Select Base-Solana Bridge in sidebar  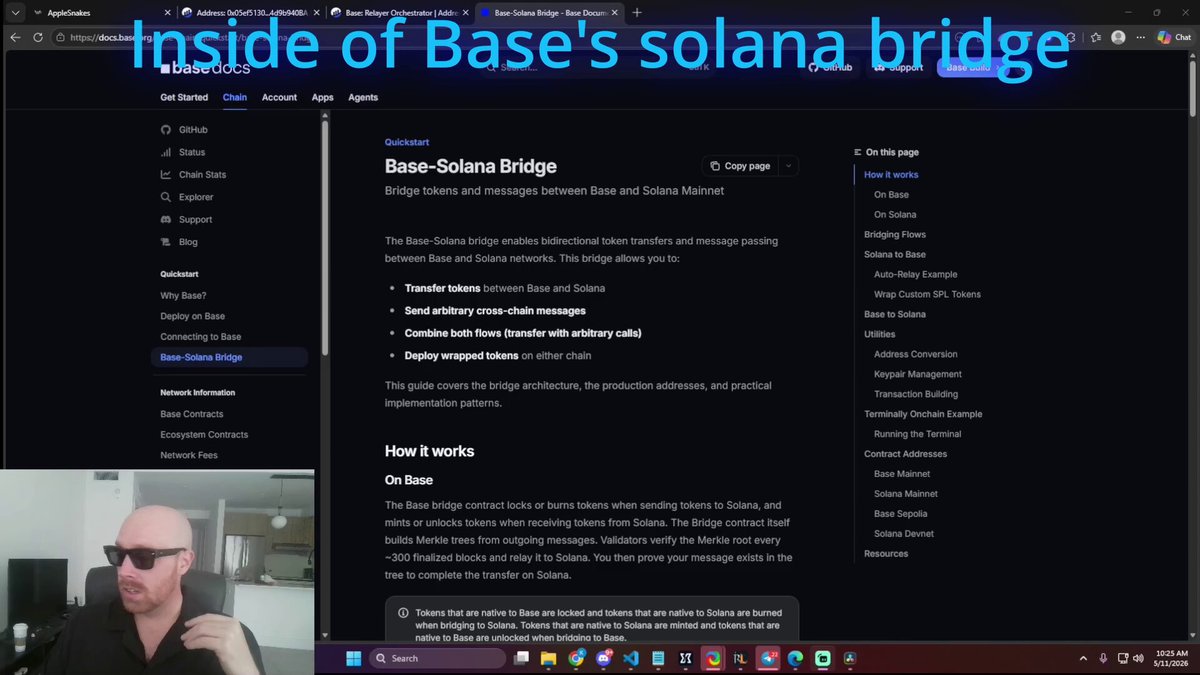(x=229, y=357)
